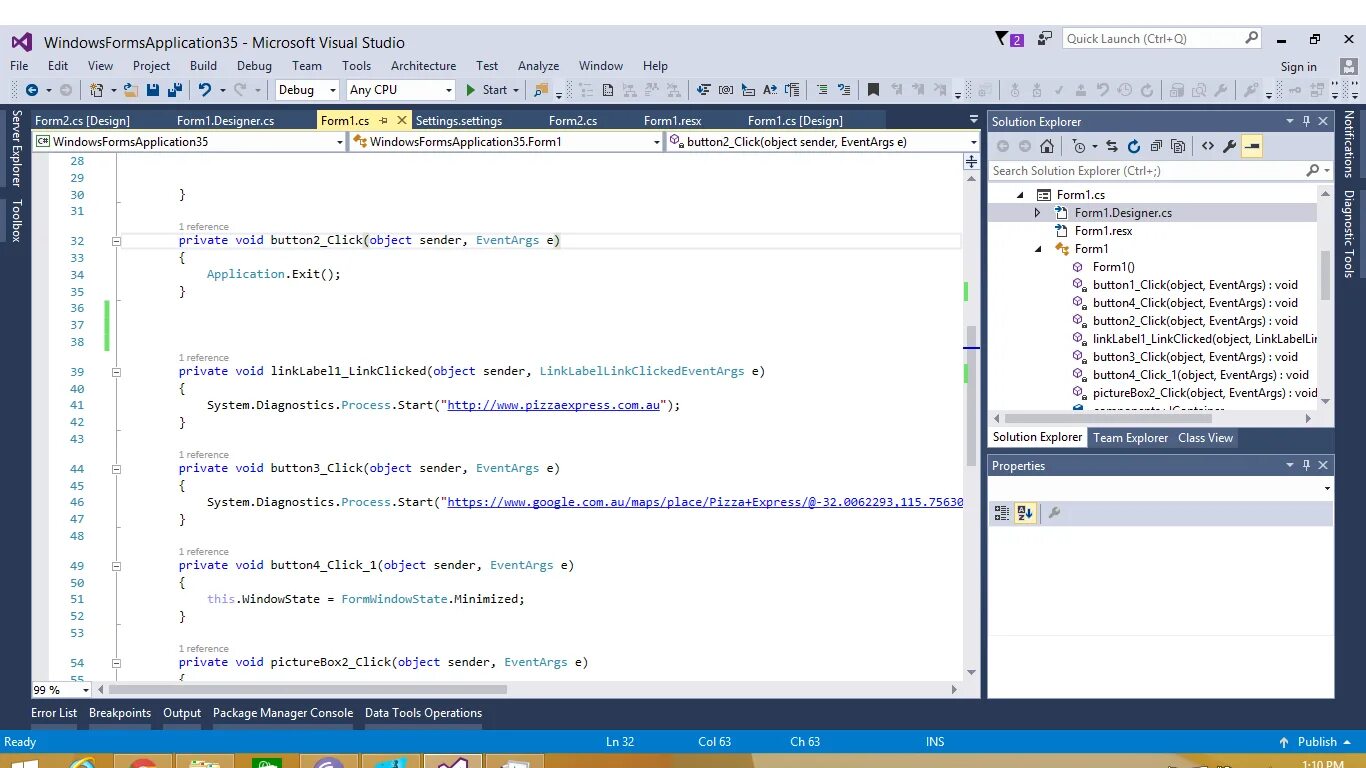Screen dimensions: 1366x768
Task: Navigate backward with the toolbar back arrow
Action: (32, 90)
